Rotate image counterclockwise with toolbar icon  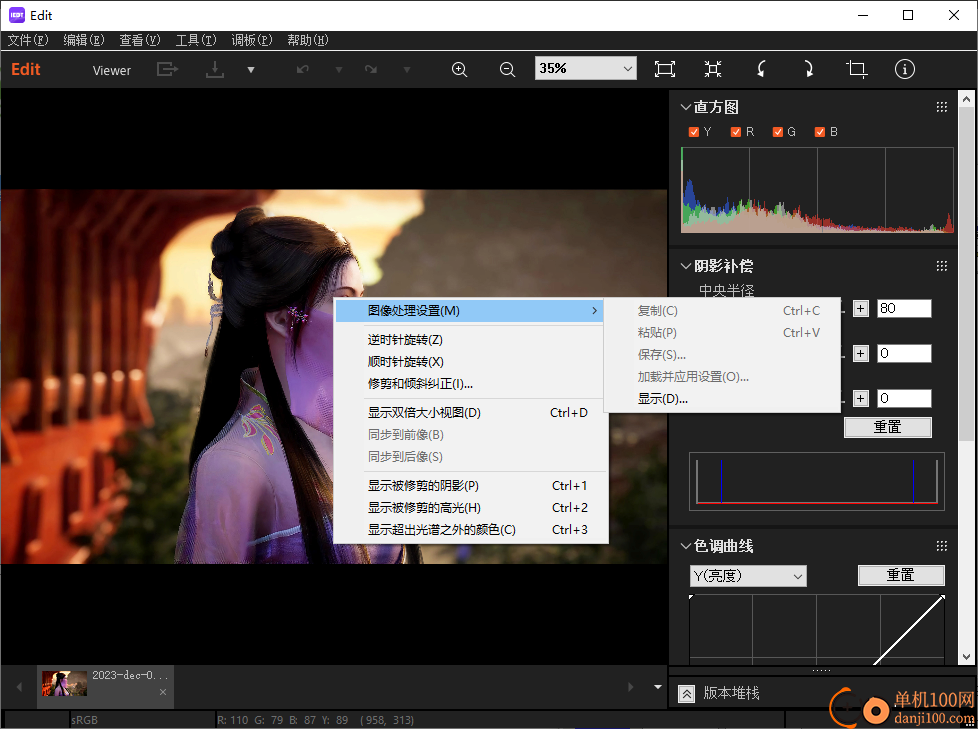click(x=761, y=69)
